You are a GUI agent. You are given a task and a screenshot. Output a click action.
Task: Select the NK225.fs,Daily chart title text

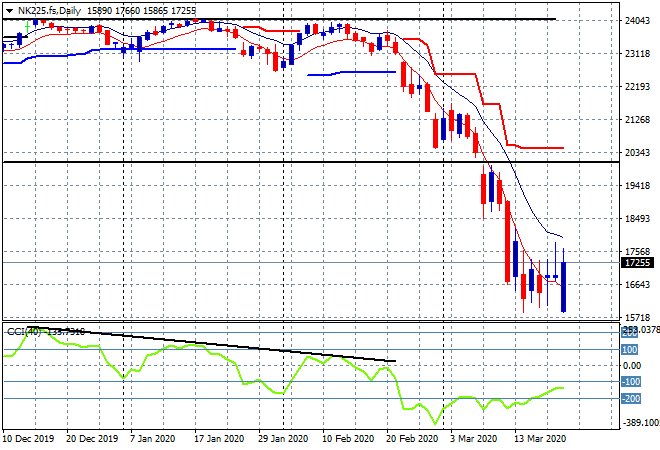click(x=49, y=11)
